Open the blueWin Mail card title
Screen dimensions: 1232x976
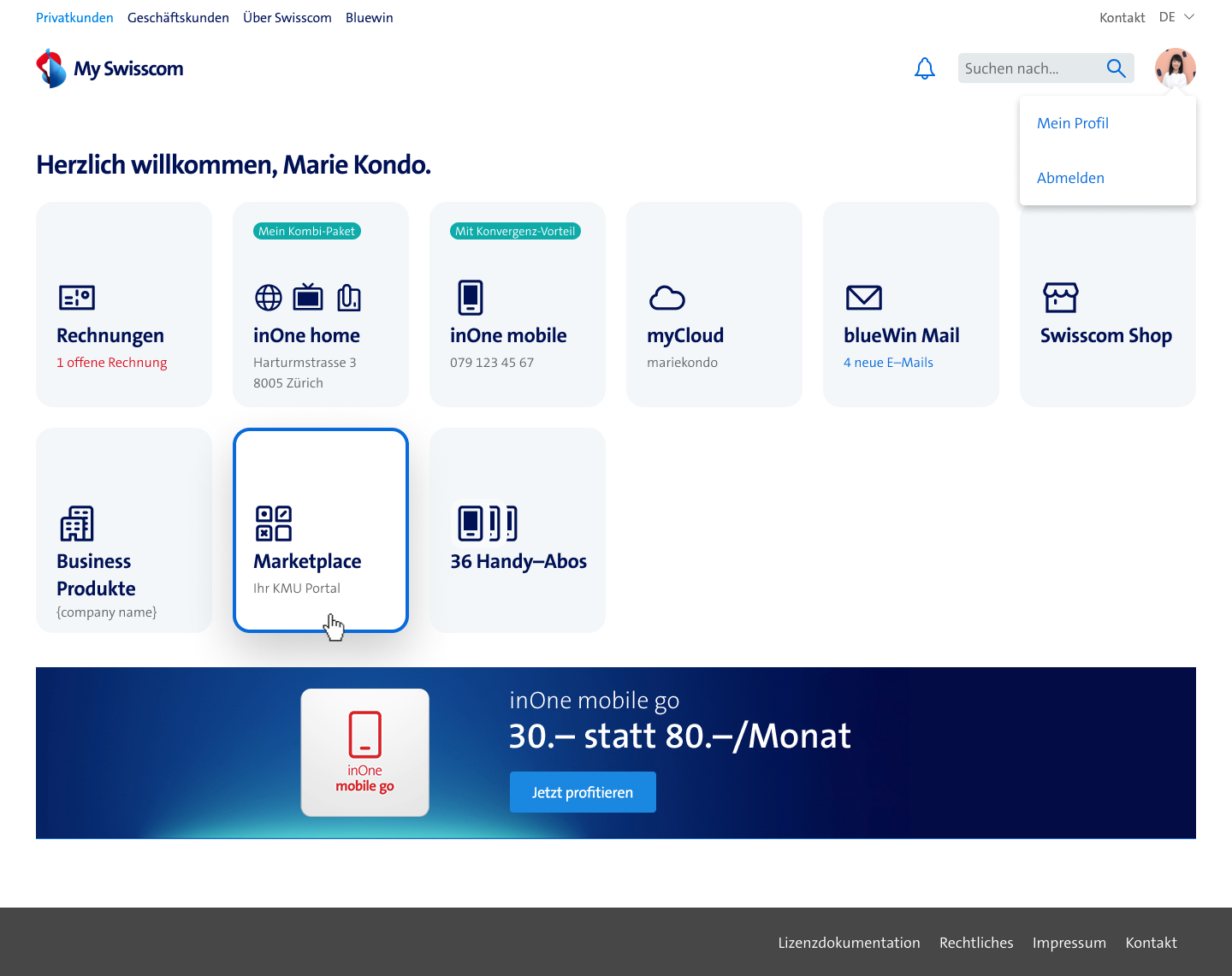[x=902, y=335]
